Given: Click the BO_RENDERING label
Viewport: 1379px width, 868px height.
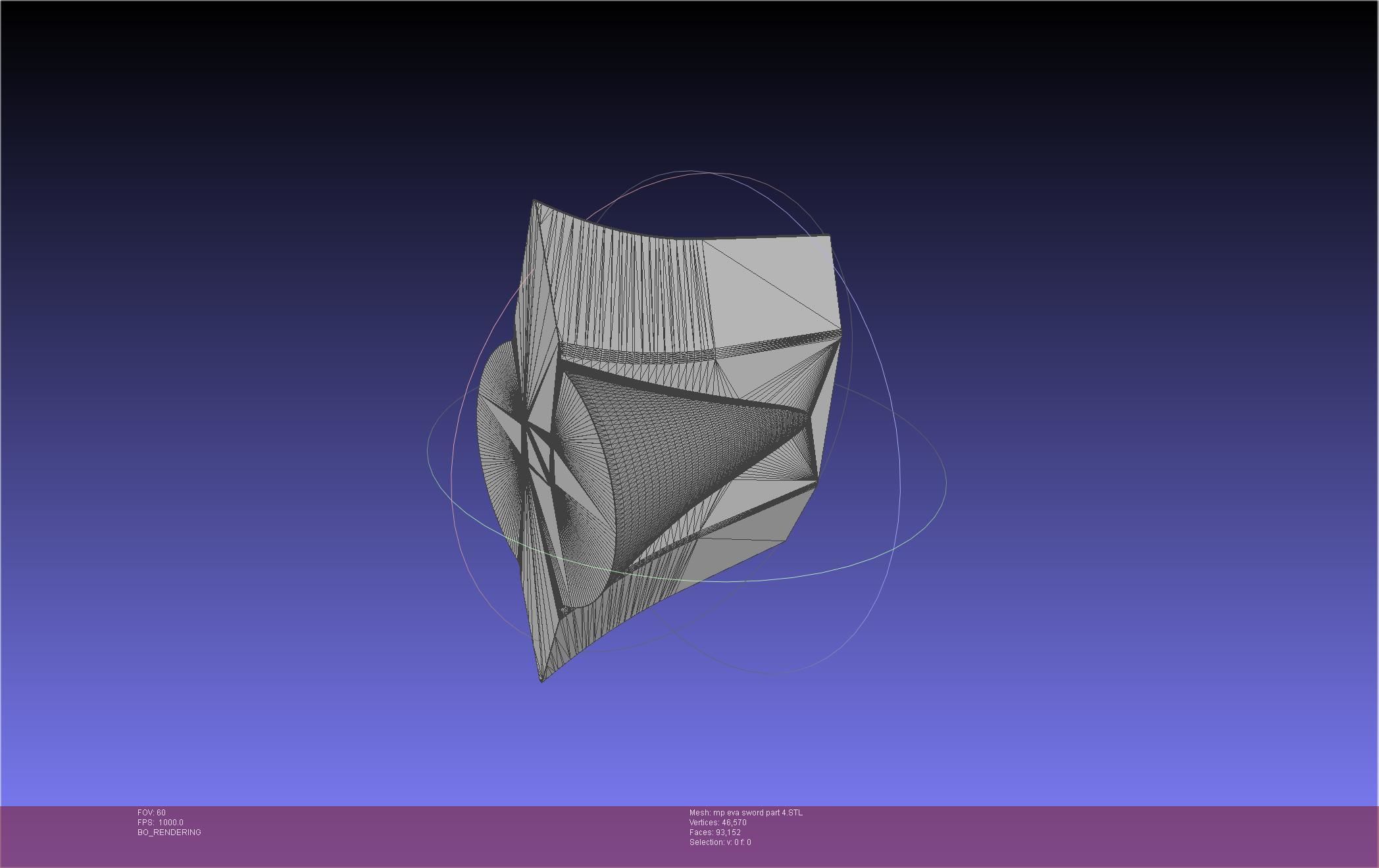Looking at the screenshot, I should click(169, 832).
